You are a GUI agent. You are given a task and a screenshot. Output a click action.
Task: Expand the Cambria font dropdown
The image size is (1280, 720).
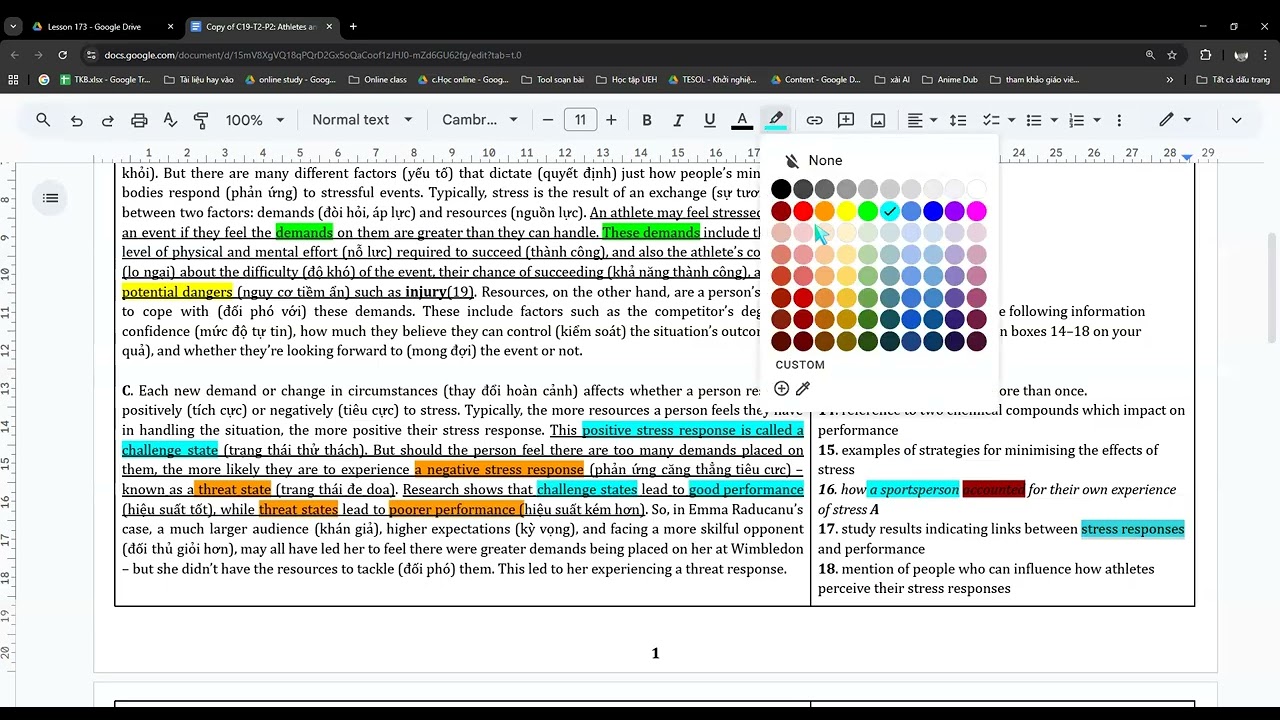pos(480,120)
